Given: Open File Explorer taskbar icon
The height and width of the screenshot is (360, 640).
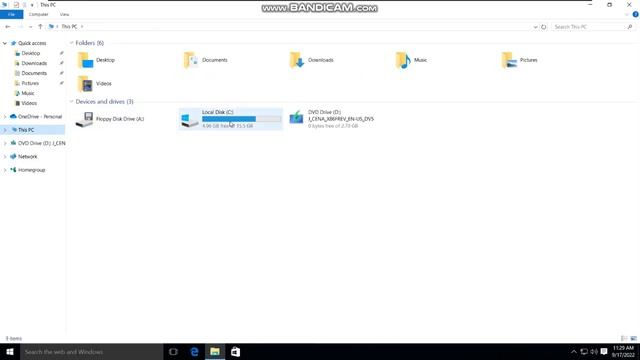Looking at the screenshot, I should 215,351.
